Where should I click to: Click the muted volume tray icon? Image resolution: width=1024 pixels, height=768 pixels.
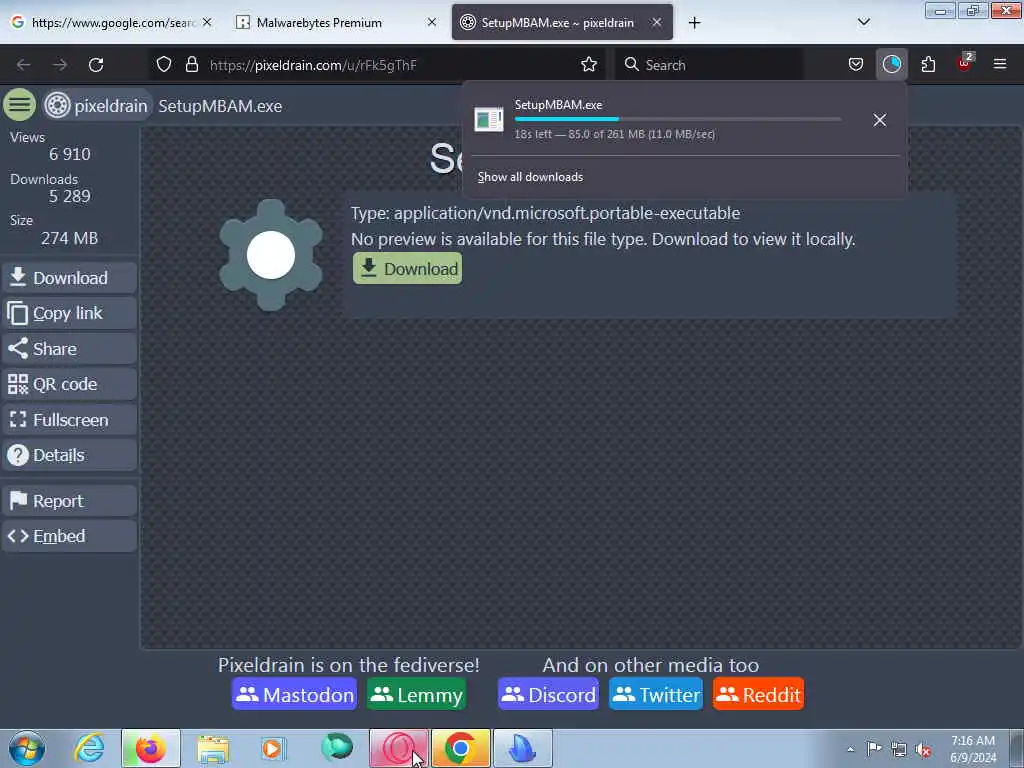coord(923,749)
